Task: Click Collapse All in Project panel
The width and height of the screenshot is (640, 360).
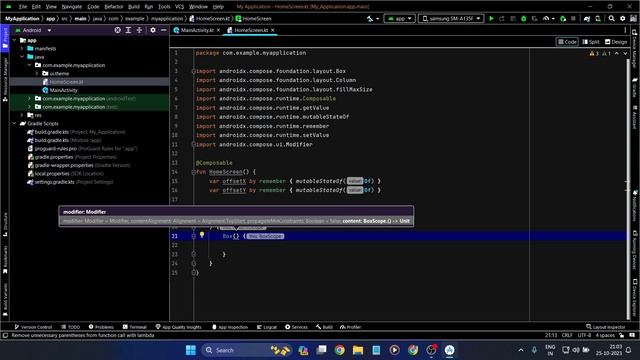Action: pos(139,30)
